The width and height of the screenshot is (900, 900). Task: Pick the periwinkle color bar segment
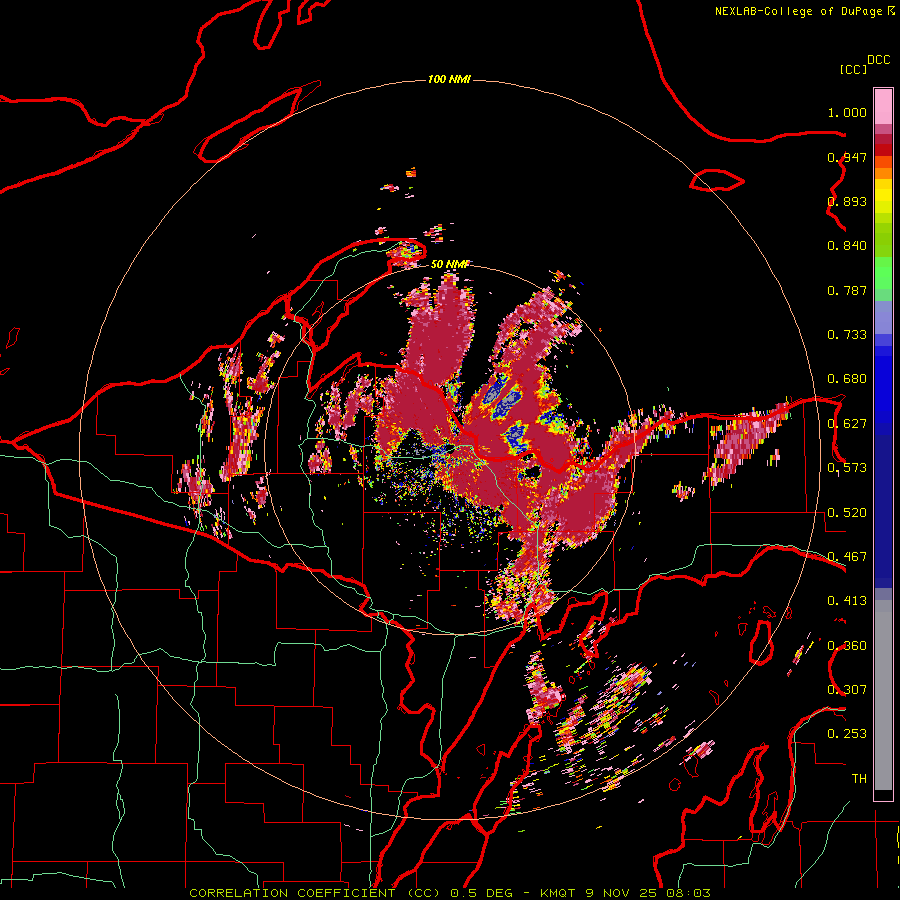click(883, 317)
